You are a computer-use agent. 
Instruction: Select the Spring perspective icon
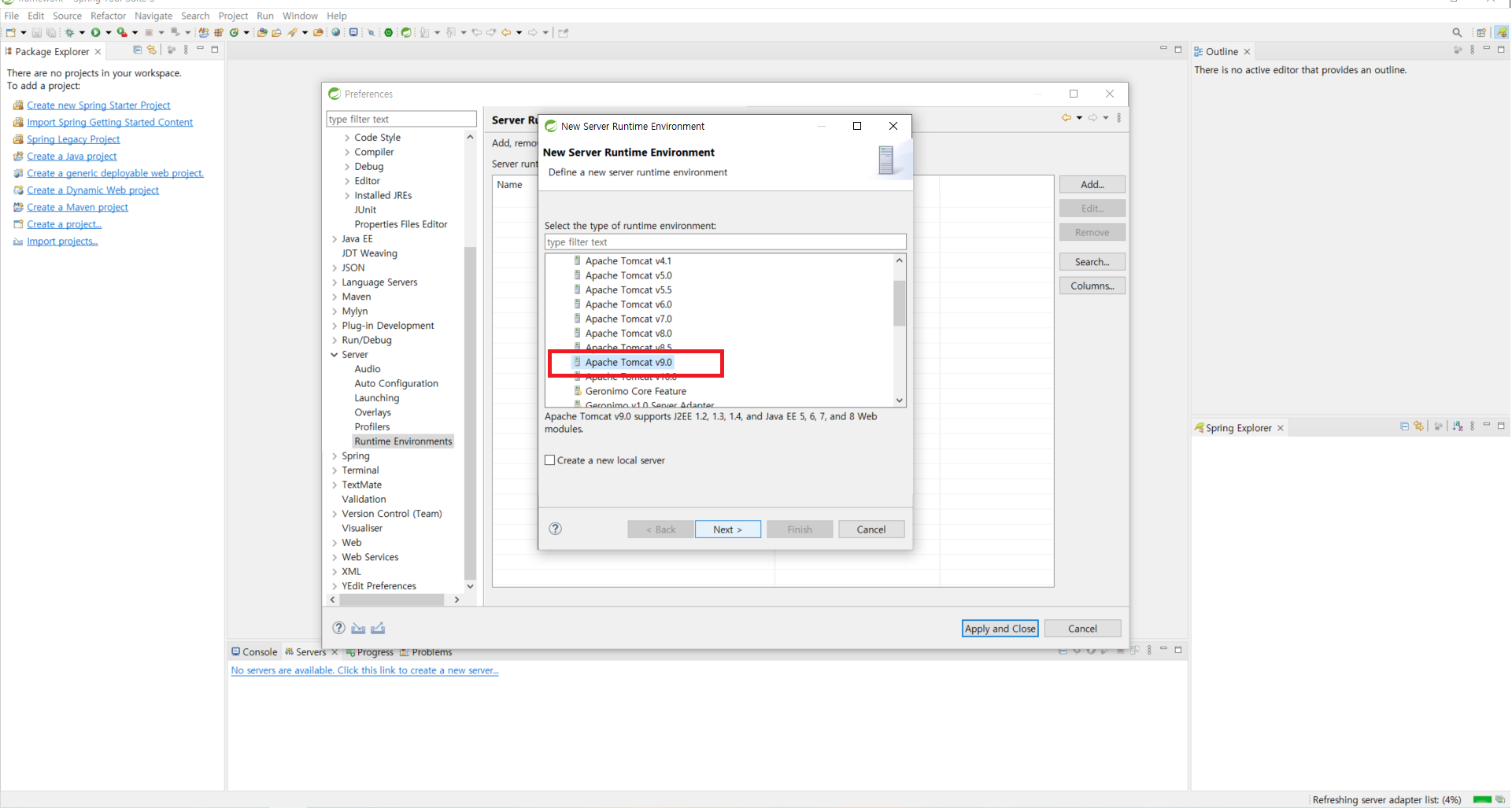click(x=1502, y=32)
